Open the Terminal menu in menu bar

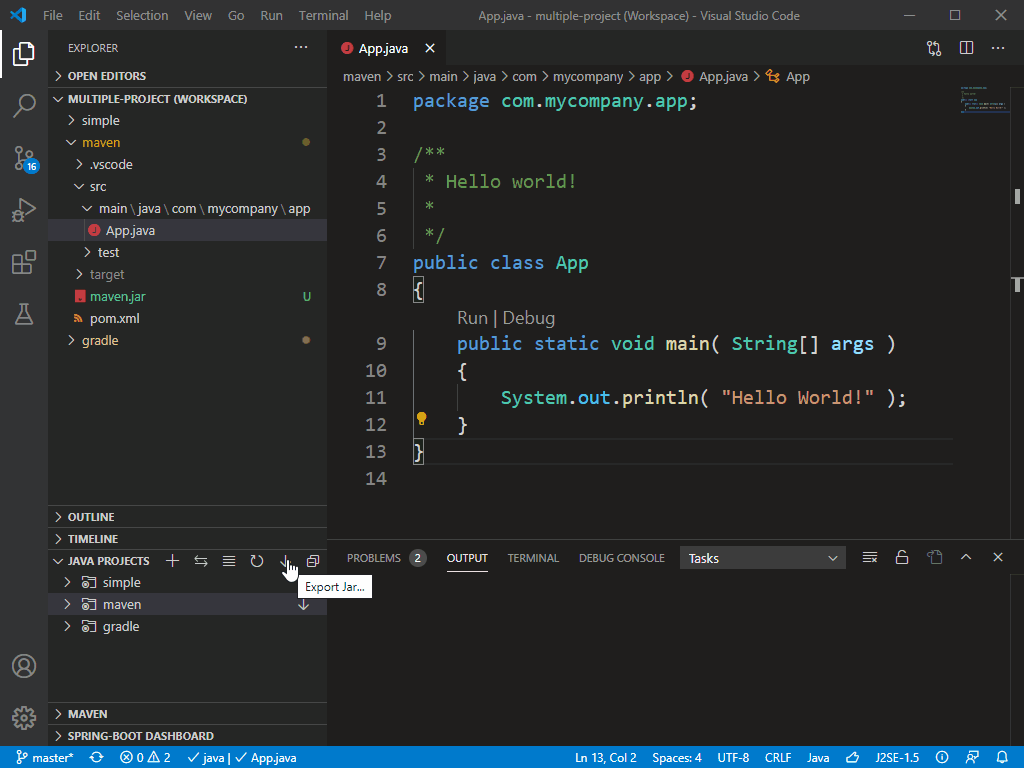tap(323, 15)
